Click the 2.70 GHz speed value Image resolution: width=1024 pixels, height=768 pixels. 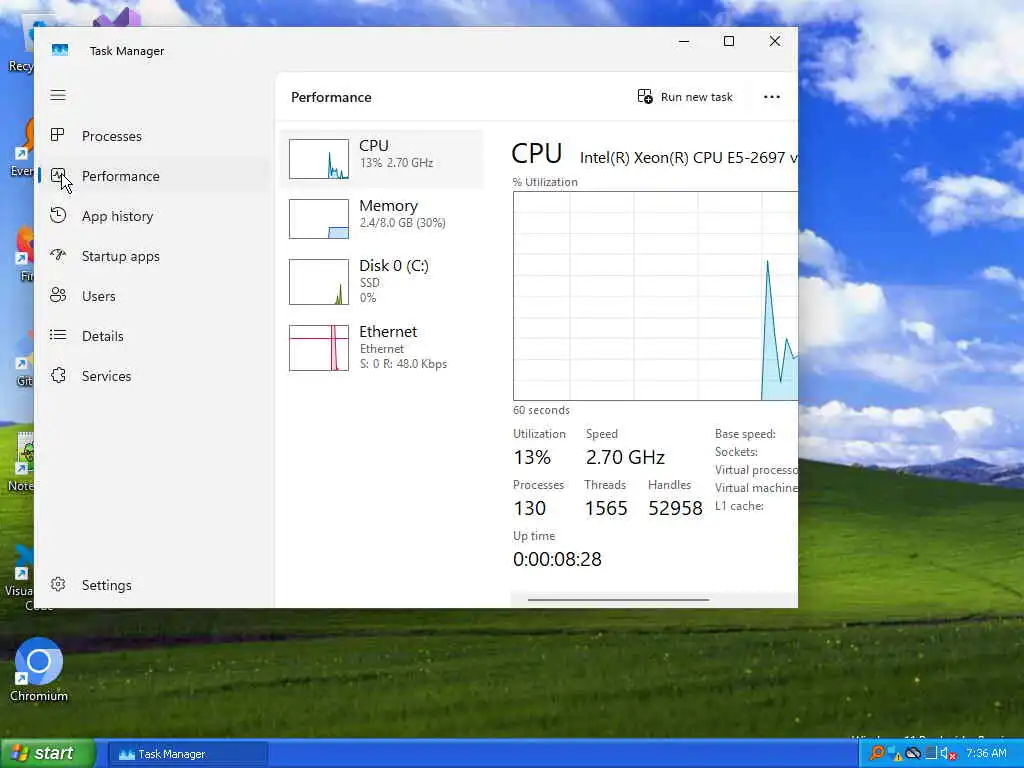pos(625,457)
